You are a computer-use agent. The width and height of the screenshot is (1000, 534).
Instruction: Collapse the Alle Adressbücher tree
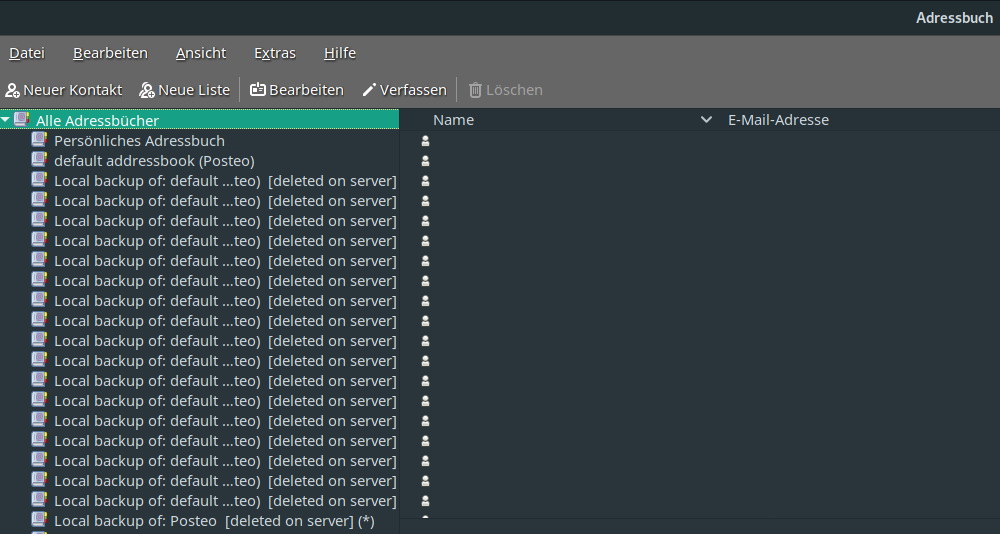[6, 120]
